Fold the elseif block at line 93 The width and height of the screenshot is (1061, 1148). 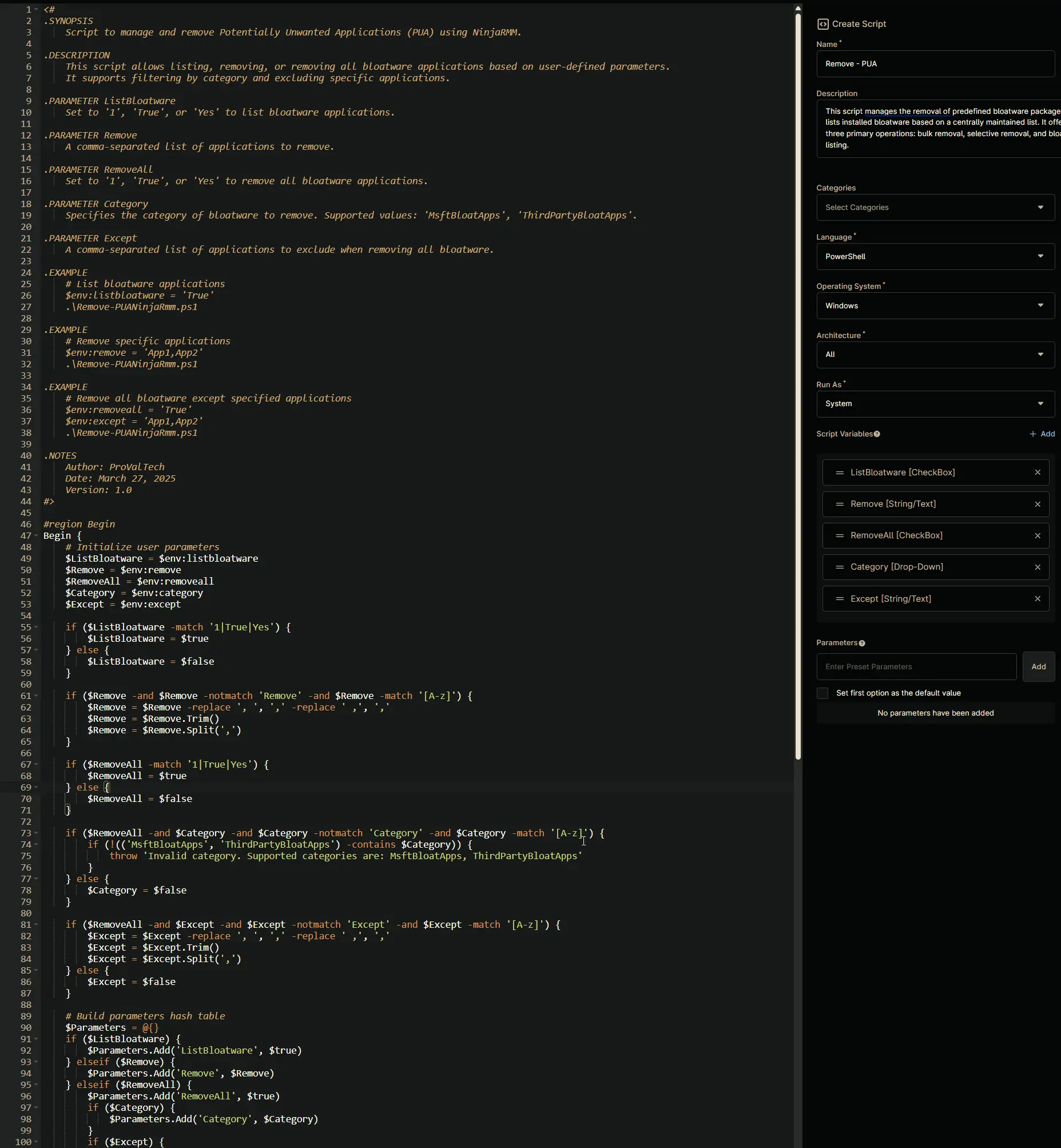(x=37, y=1062)
